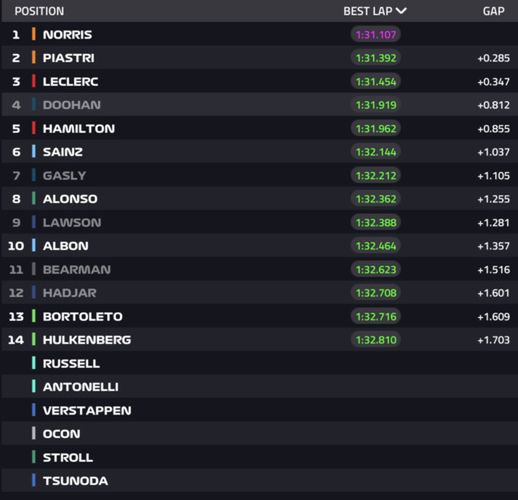Viewport: 518px width, 500px height.
Task: Select the Verstappen driver row
Action: click(260, 410)
